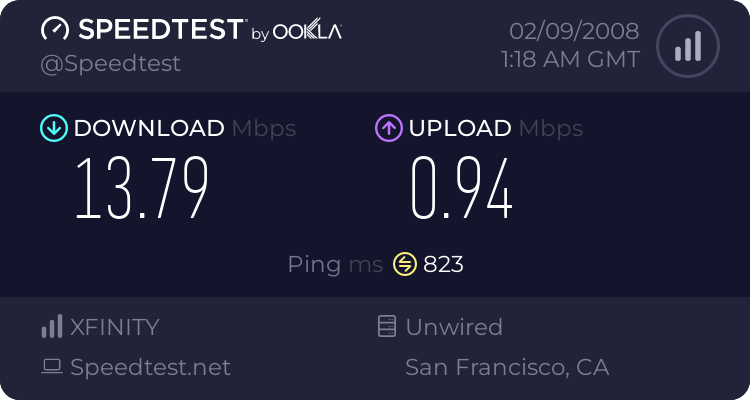Viewport: 750px width, 400px height.
Task: Click the 1:18 AM GMT timestamp
Action: [x=570, y=59]
